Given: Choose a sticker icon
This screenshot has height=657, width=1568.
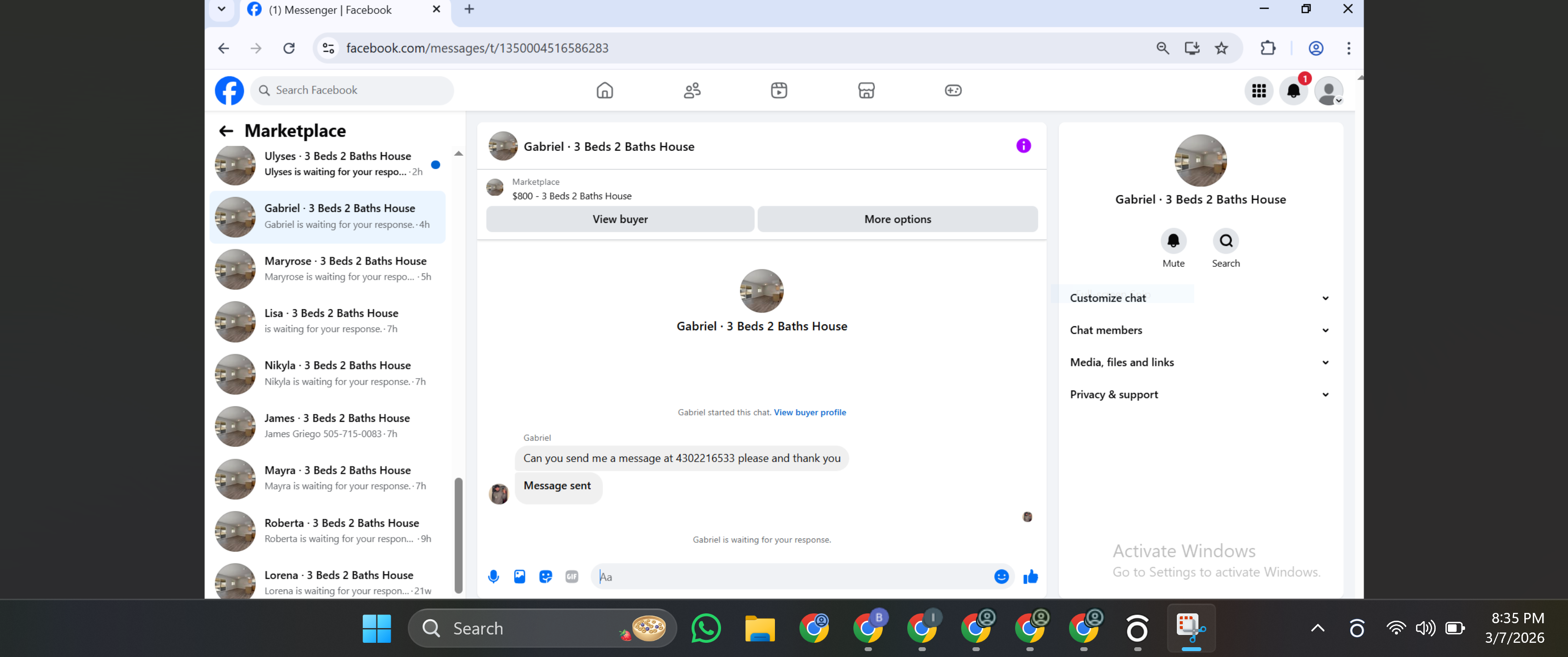Looking at the screenshot, I should (x=546, y=577).
